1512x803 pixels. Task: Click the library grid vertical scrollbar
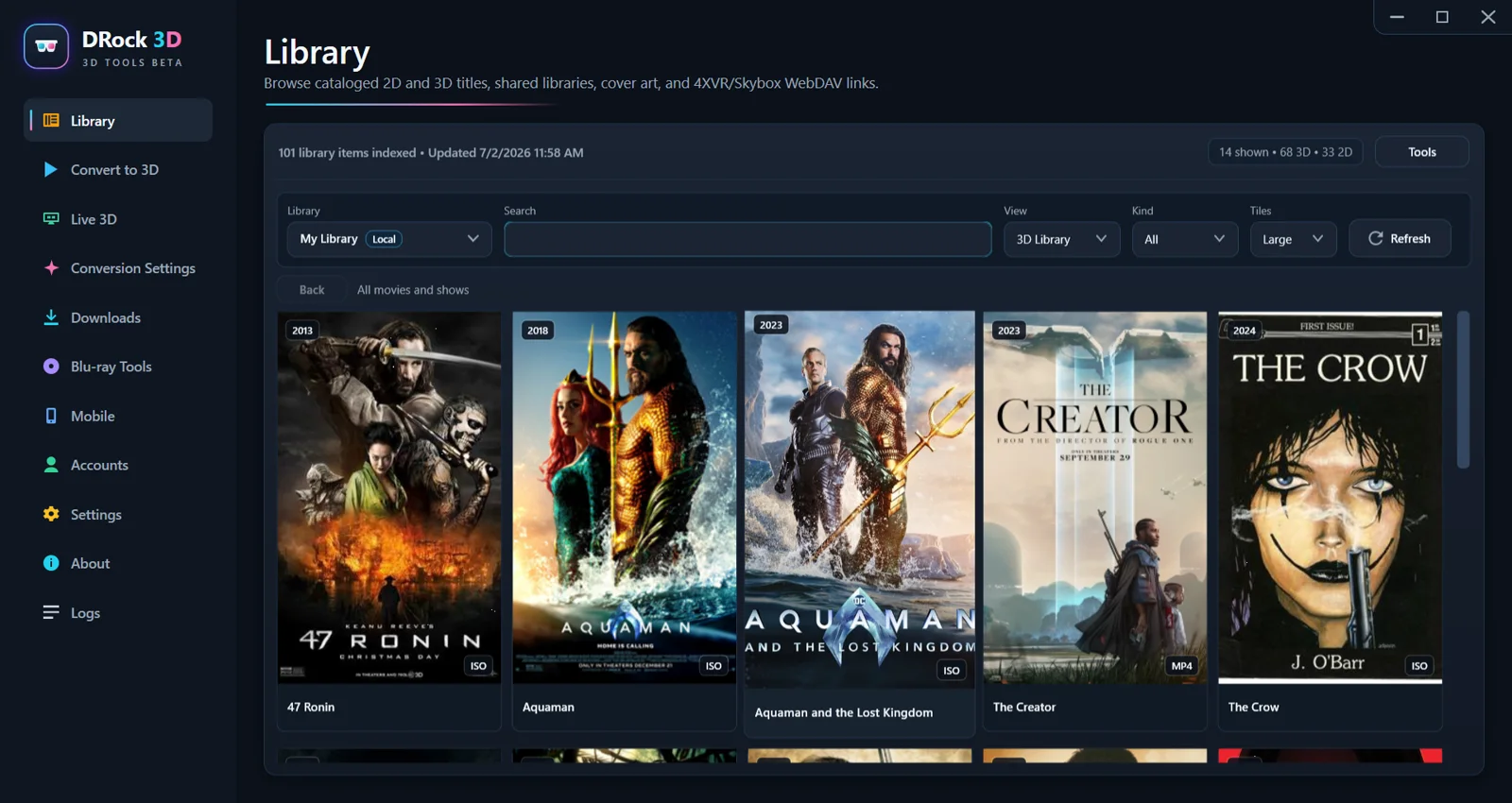click(x=1463, y=389)
